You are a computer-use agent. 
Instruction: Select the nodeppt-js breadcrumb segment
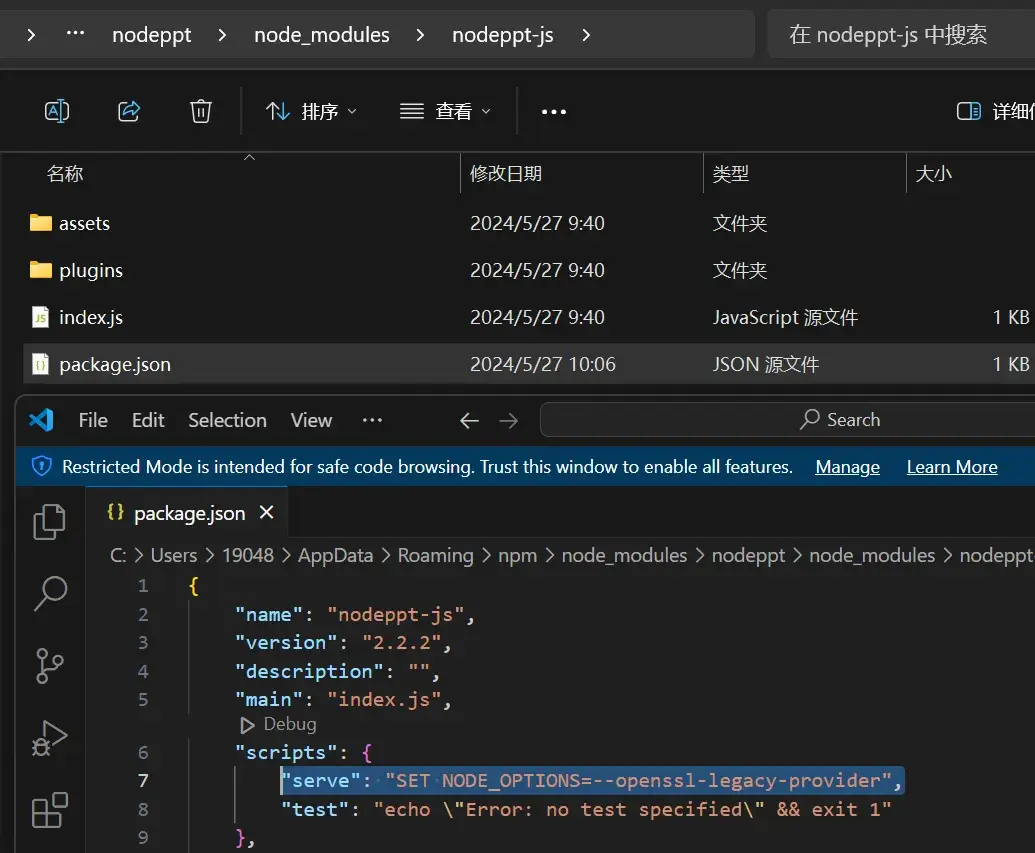point(503,34)
